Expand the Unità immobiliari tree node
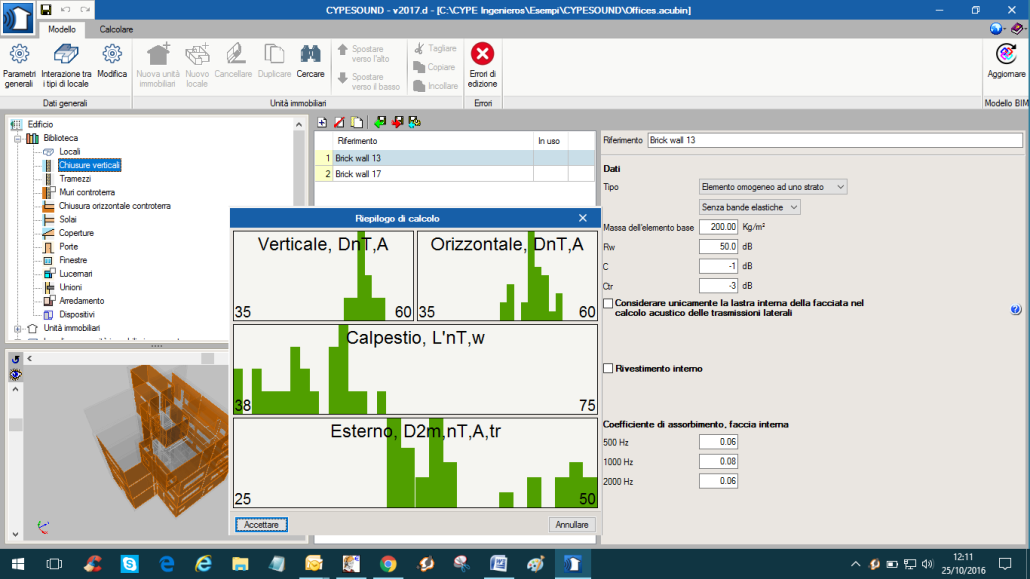The height and width of the screenshot is (579, 1030). pos(18,328)
